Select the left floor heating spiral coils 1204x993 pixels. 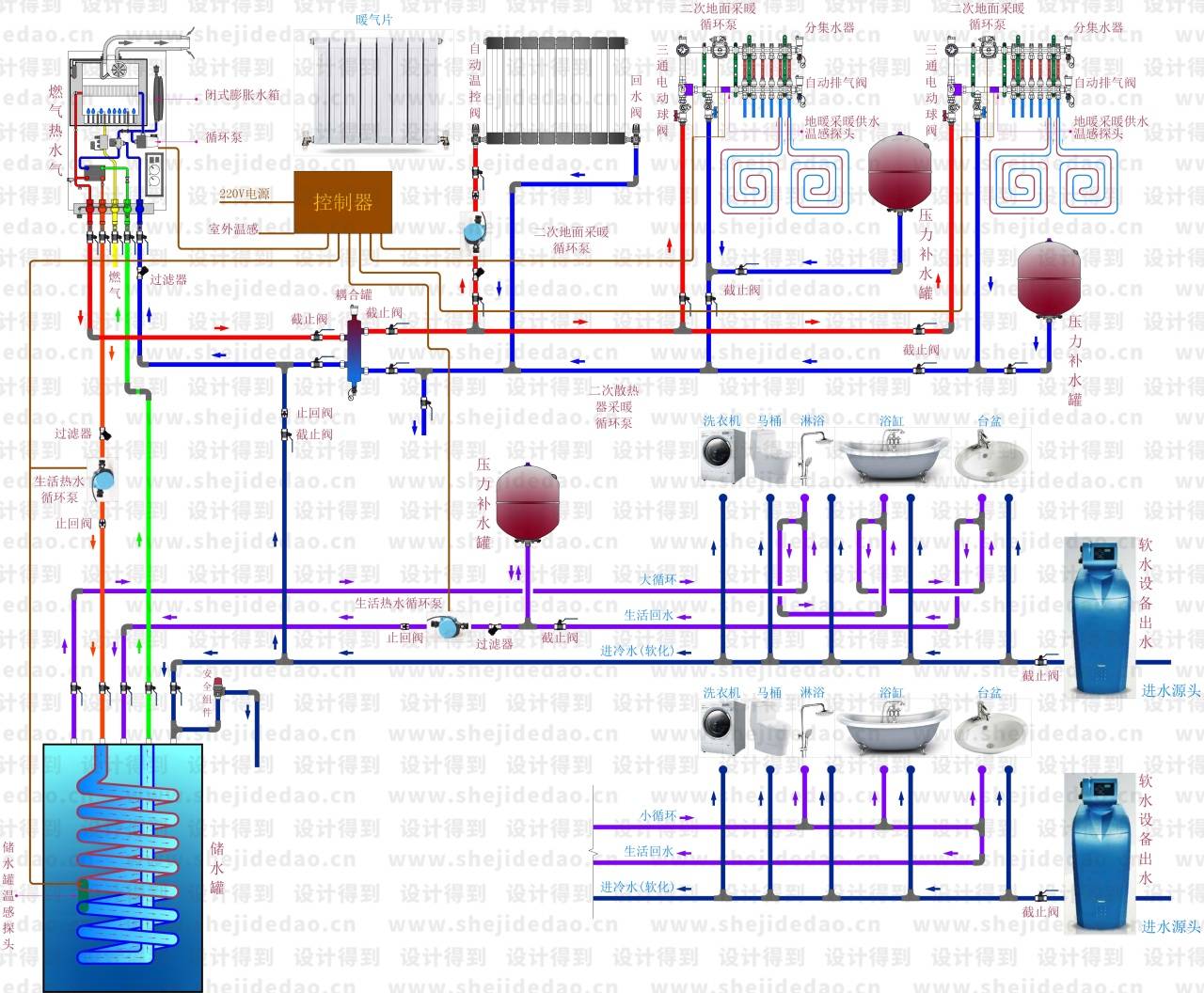[786, 181]
